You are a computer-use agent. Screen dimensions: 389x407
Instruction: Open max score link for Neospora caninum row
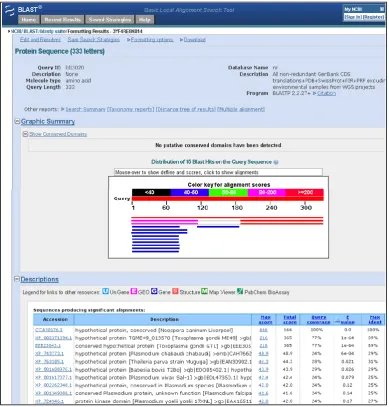coord(264,330)
